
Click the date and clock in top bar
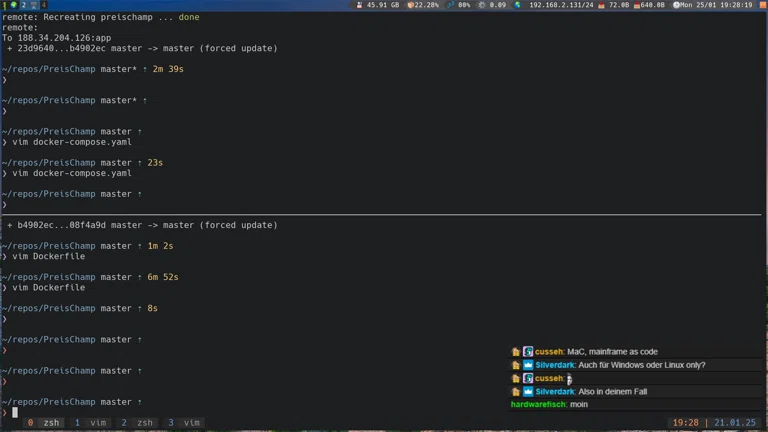(x=718, y=5)
